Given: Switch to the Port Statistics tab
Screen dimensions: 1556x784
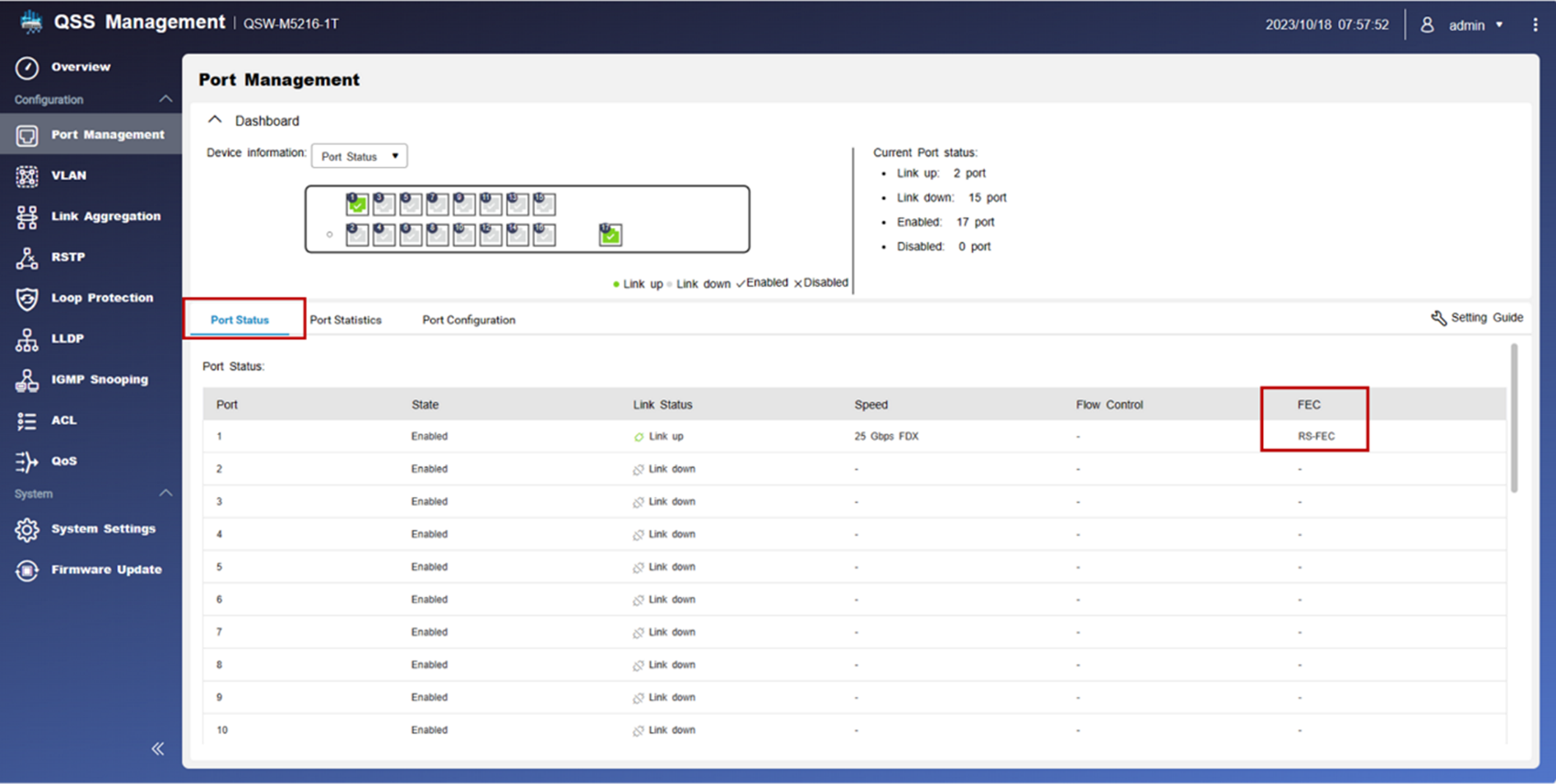Looking at the screenshot, I should click(x=346, y=320).
